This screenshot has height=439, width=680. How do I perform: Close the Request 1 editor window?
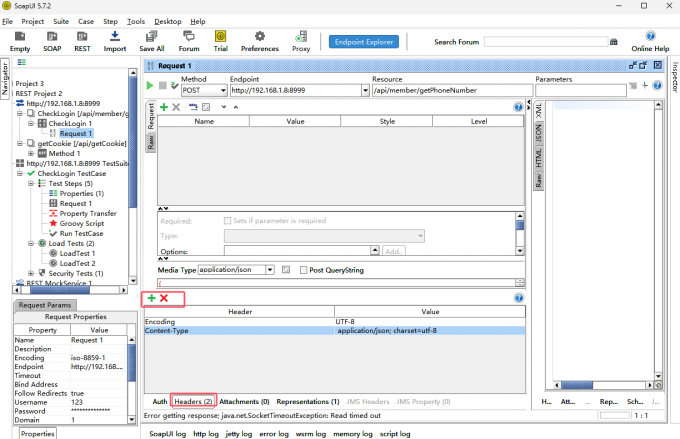coord(658,66)
